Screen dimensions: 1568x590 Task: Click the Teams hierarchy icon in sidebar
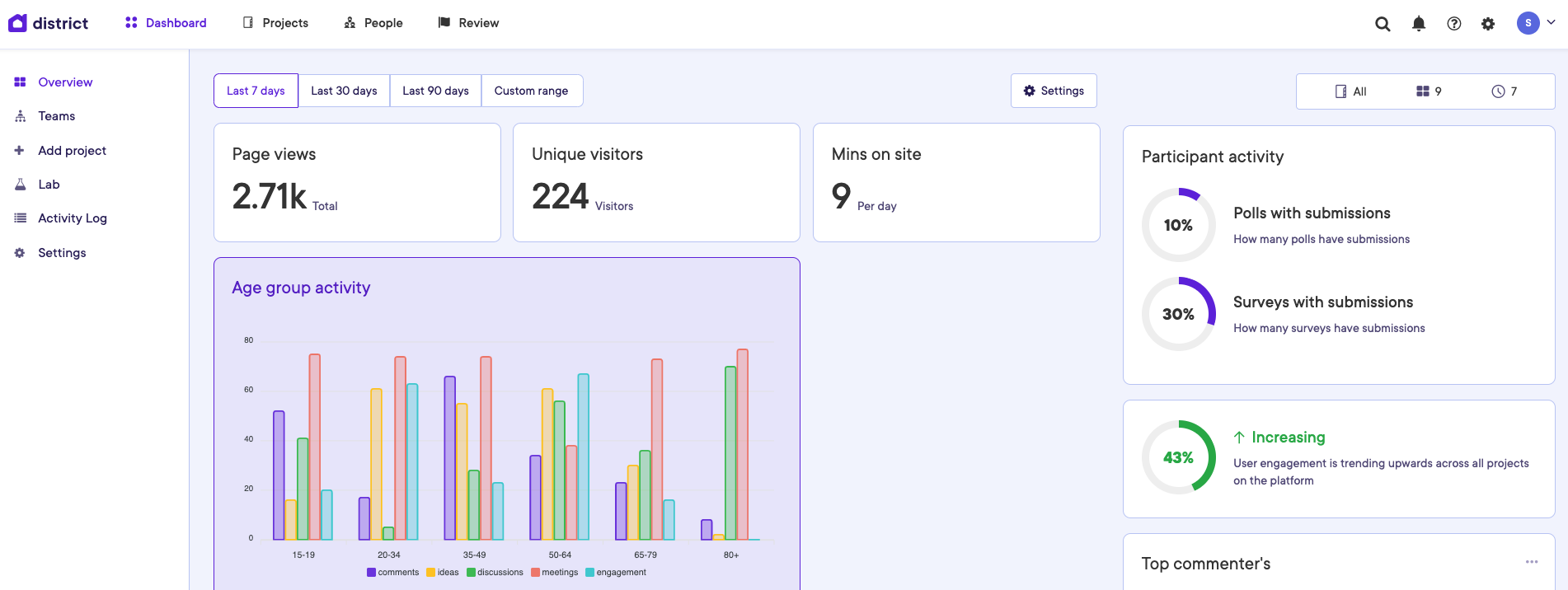(x=20, y=116)
